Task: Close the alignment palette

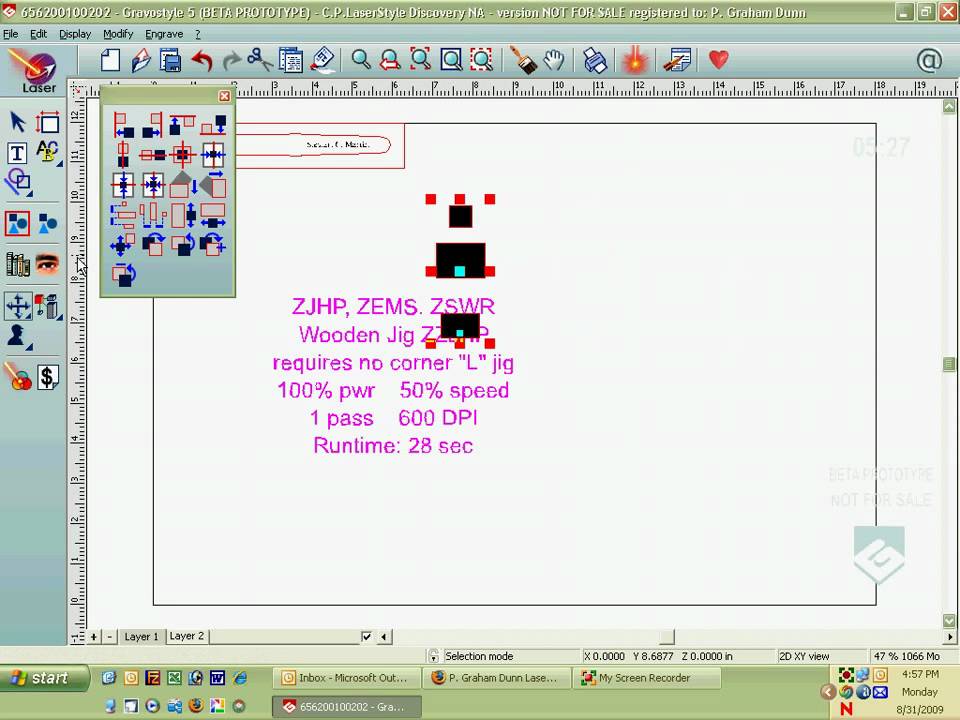Action: pyautogui.click(x=225, y=96)
